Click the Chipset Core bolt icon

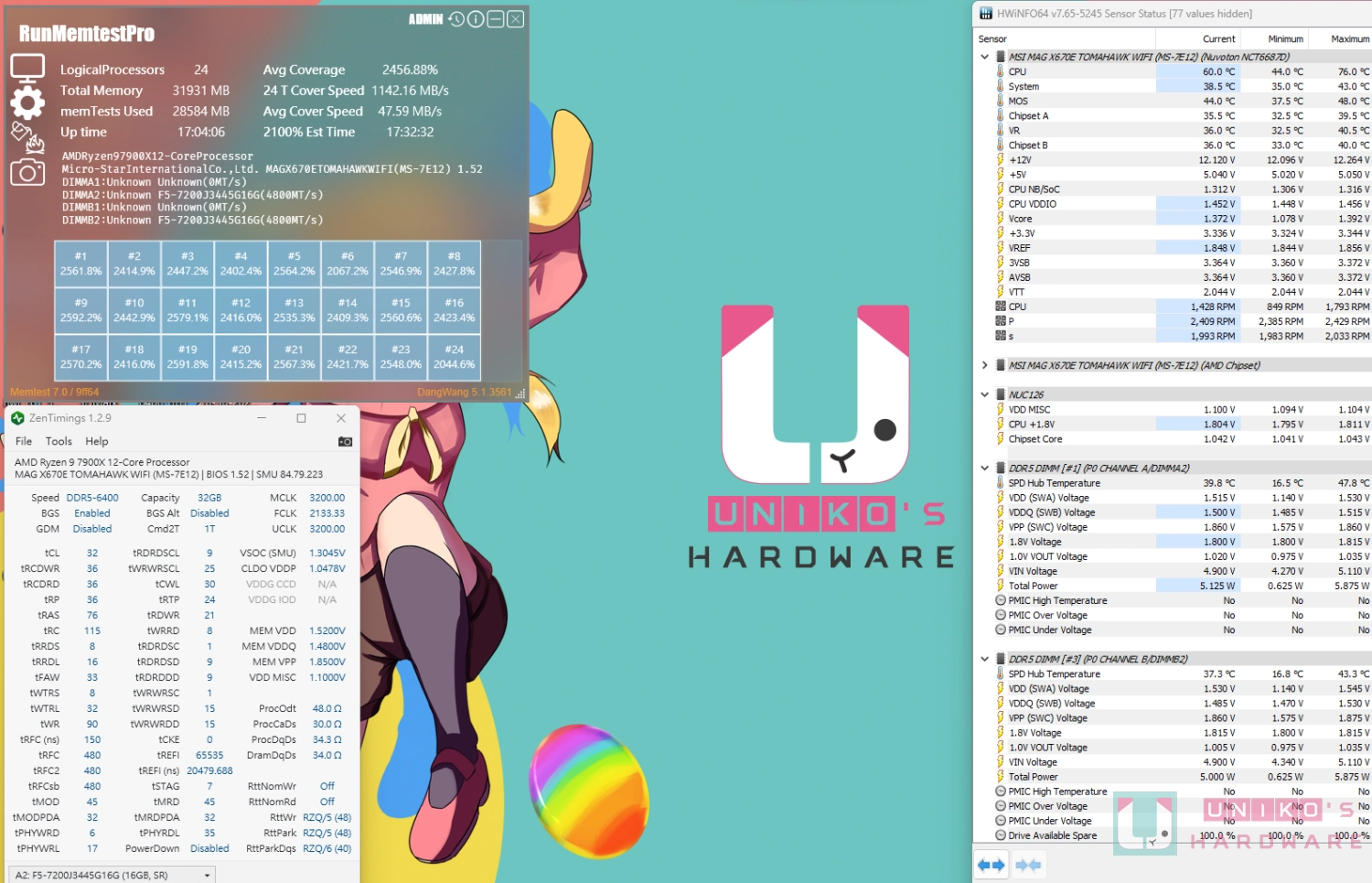point(1000,439)
